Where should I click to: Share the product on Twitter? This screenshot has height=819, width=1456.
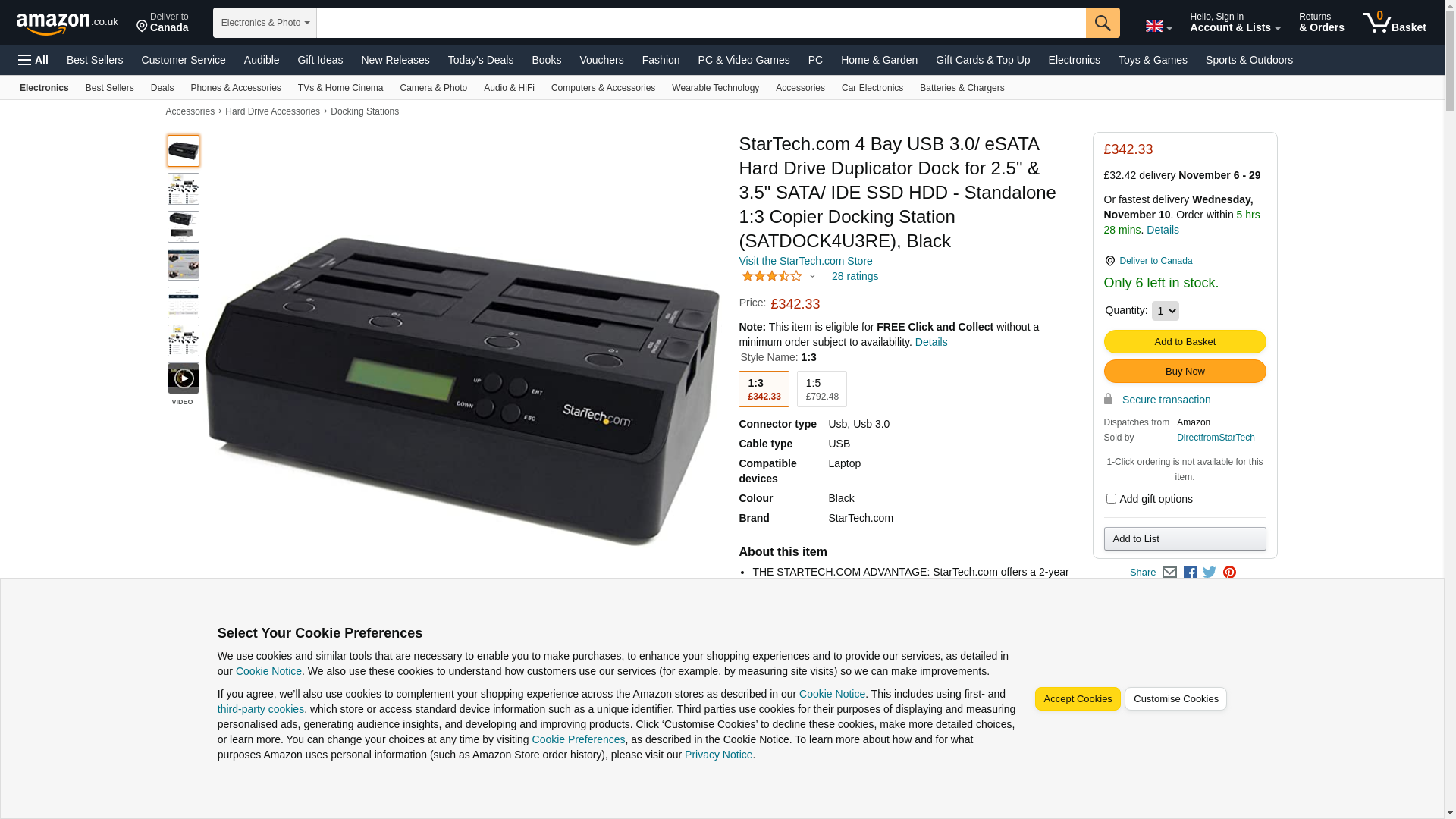tap(1210, 573)
